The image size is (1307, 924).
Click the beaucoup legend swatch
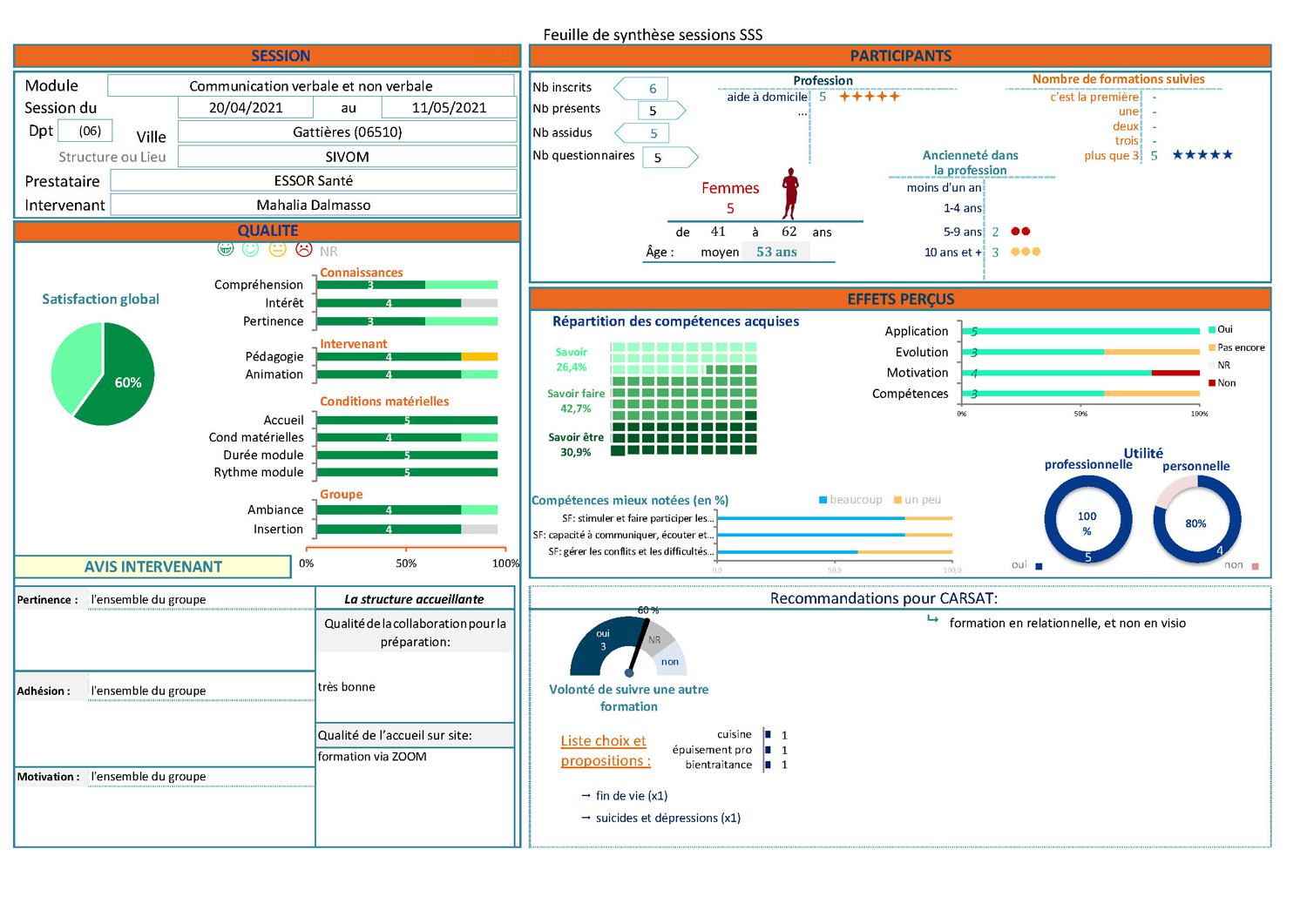point(823,500)
